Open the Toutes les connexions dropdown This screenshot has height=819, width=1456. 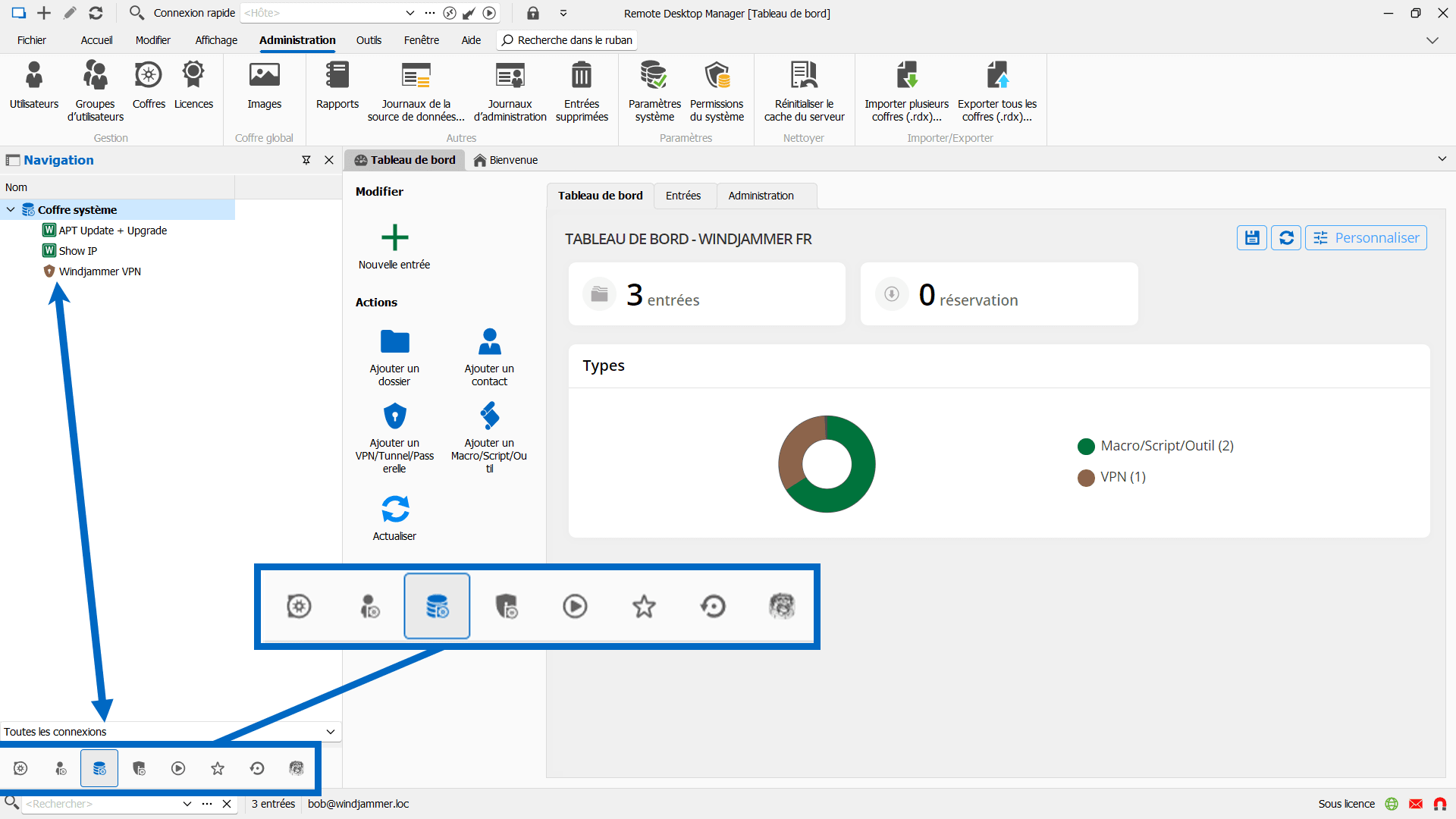[331, 732]
